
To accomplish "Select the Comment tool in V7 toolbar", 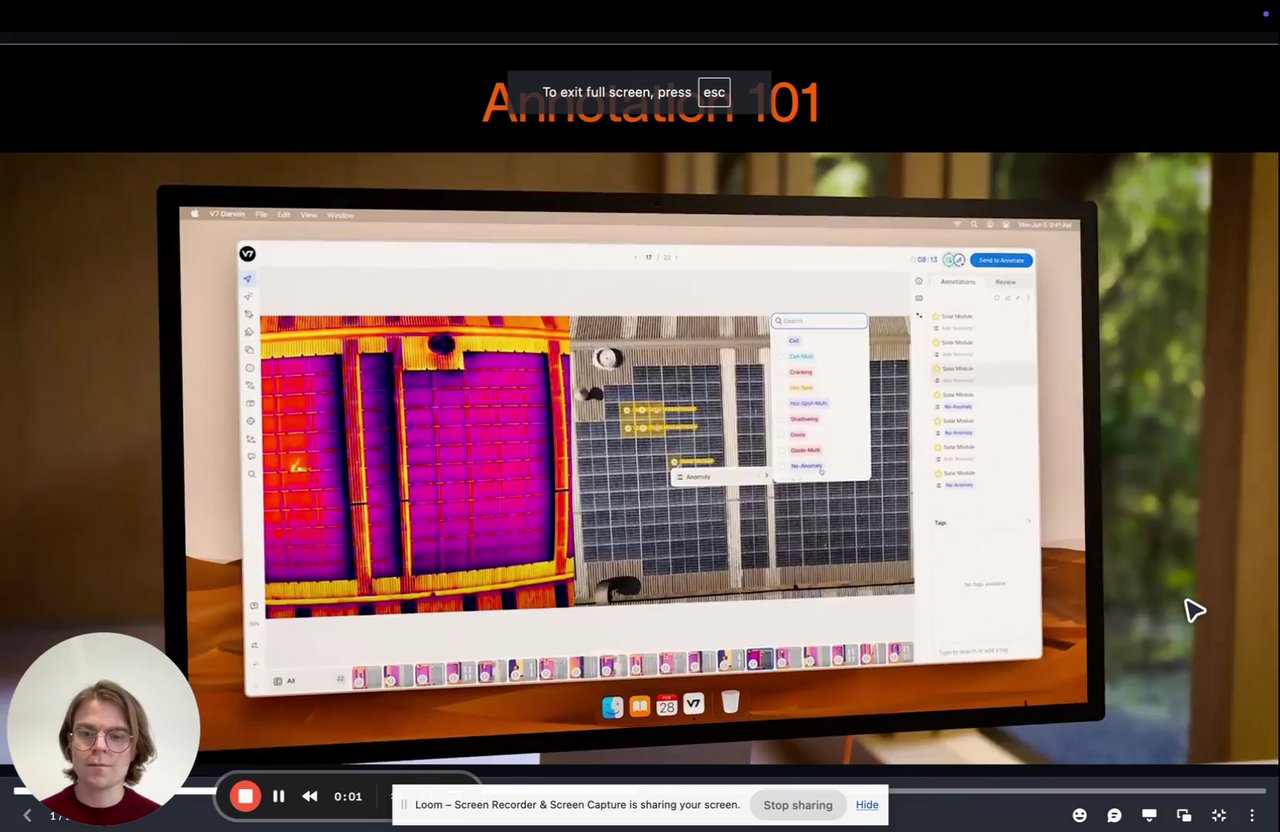I will click(251, 456).
